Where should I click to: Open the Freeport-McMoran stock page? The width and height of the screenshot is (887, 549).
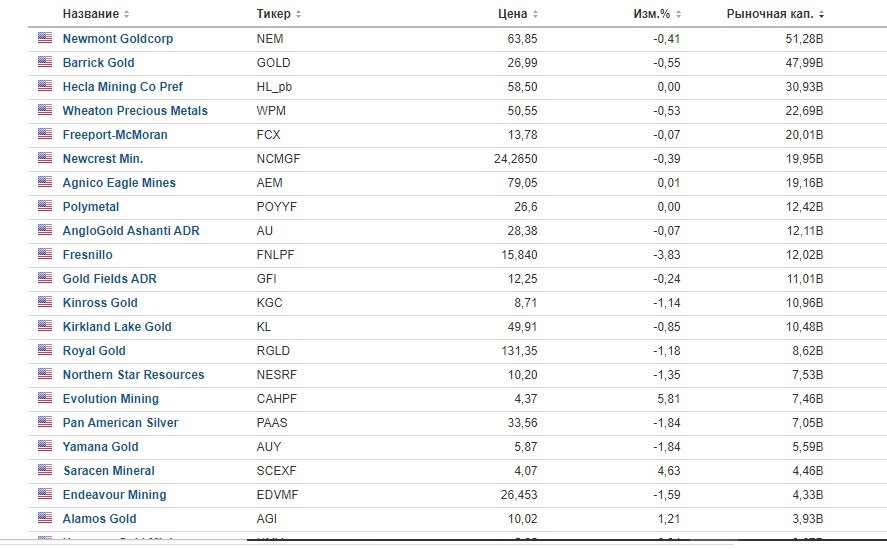pos(115,135)
